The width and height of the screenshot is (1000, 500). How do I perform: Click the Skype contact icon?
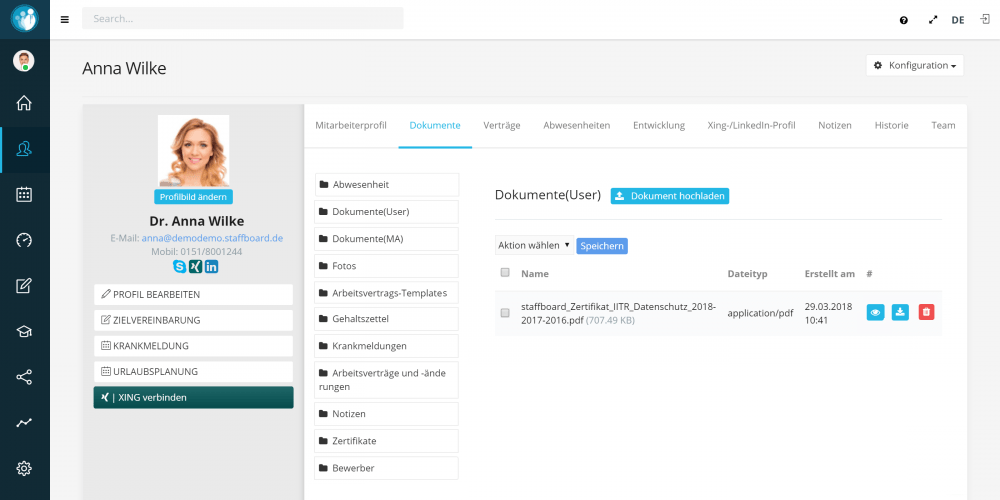(180, 267)
